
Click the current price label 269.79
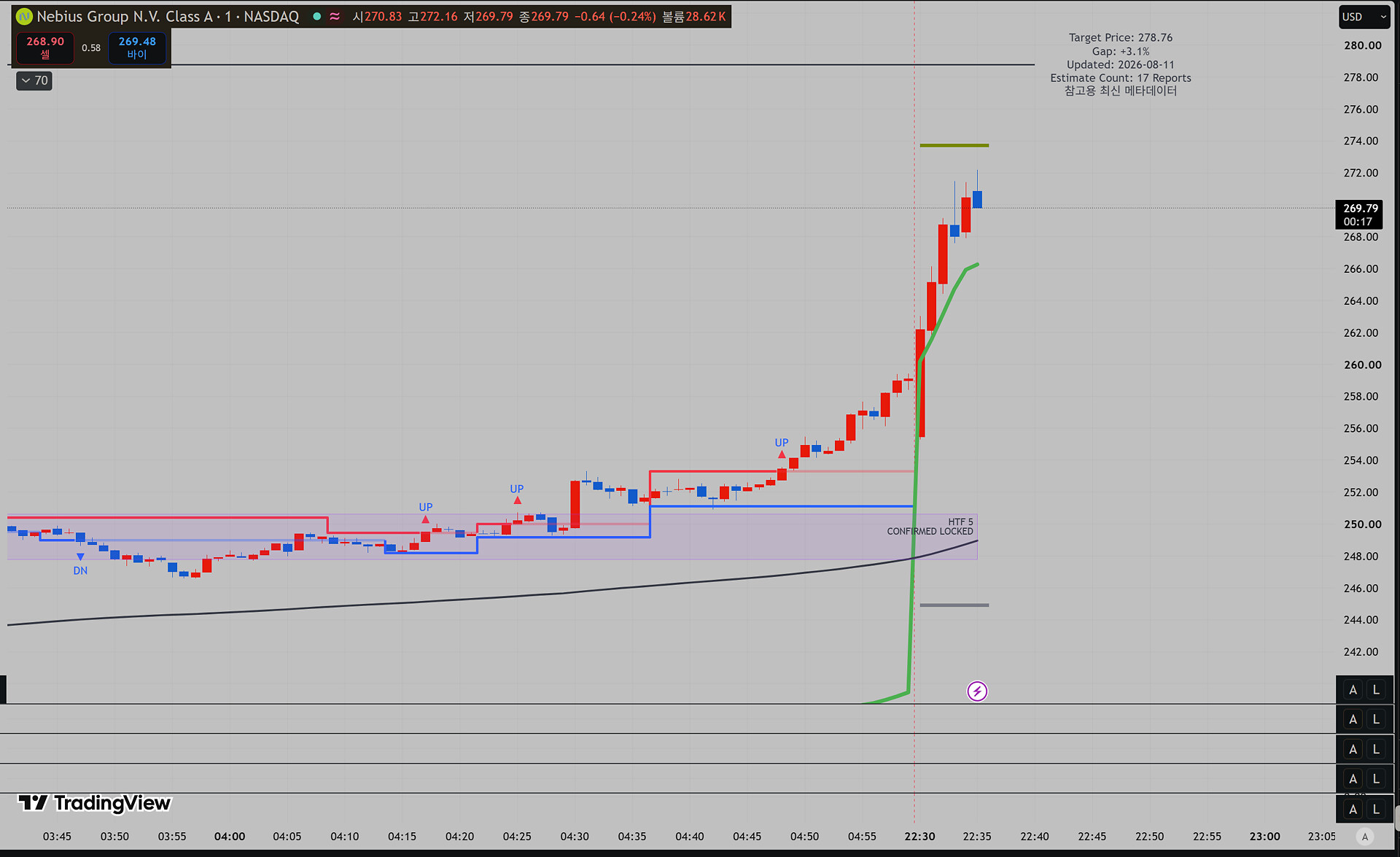coord(1361,209)
